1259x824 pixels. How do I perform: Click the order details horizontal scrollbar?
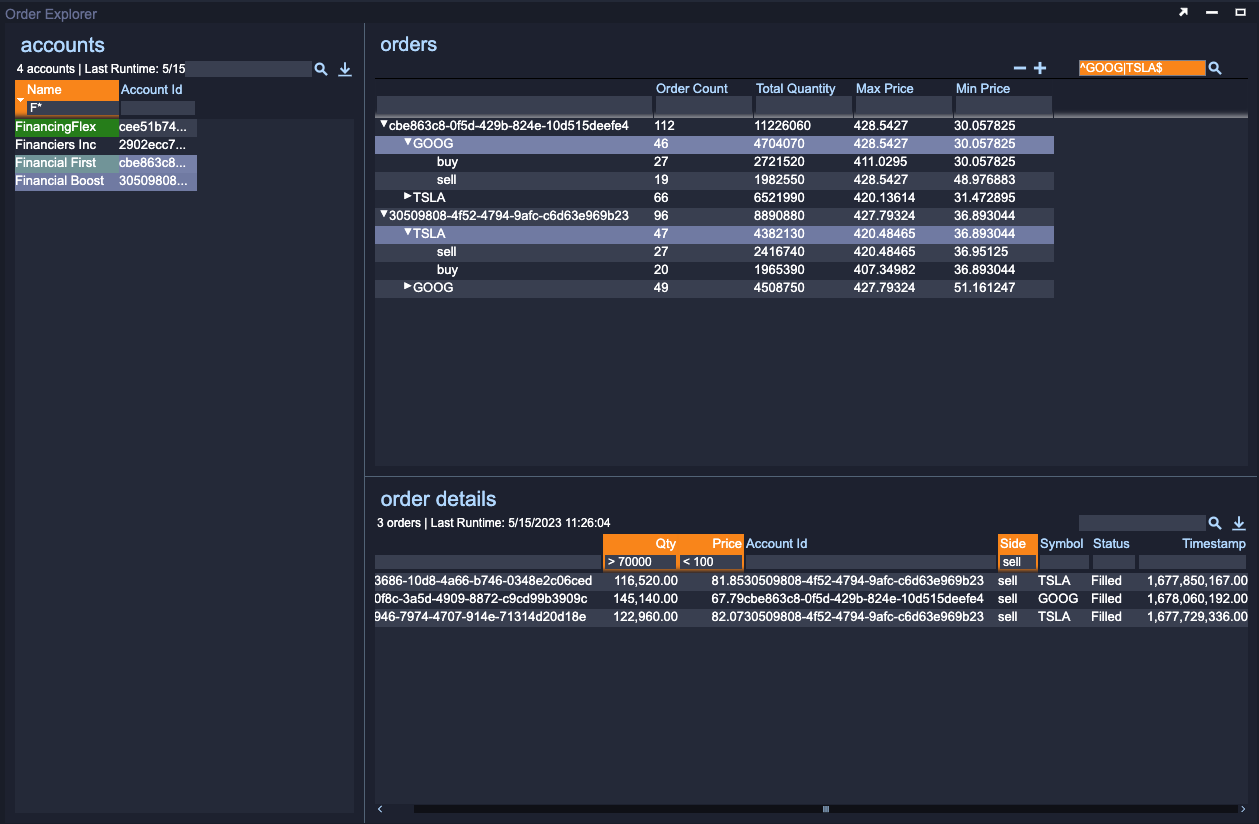click(825, 808)
